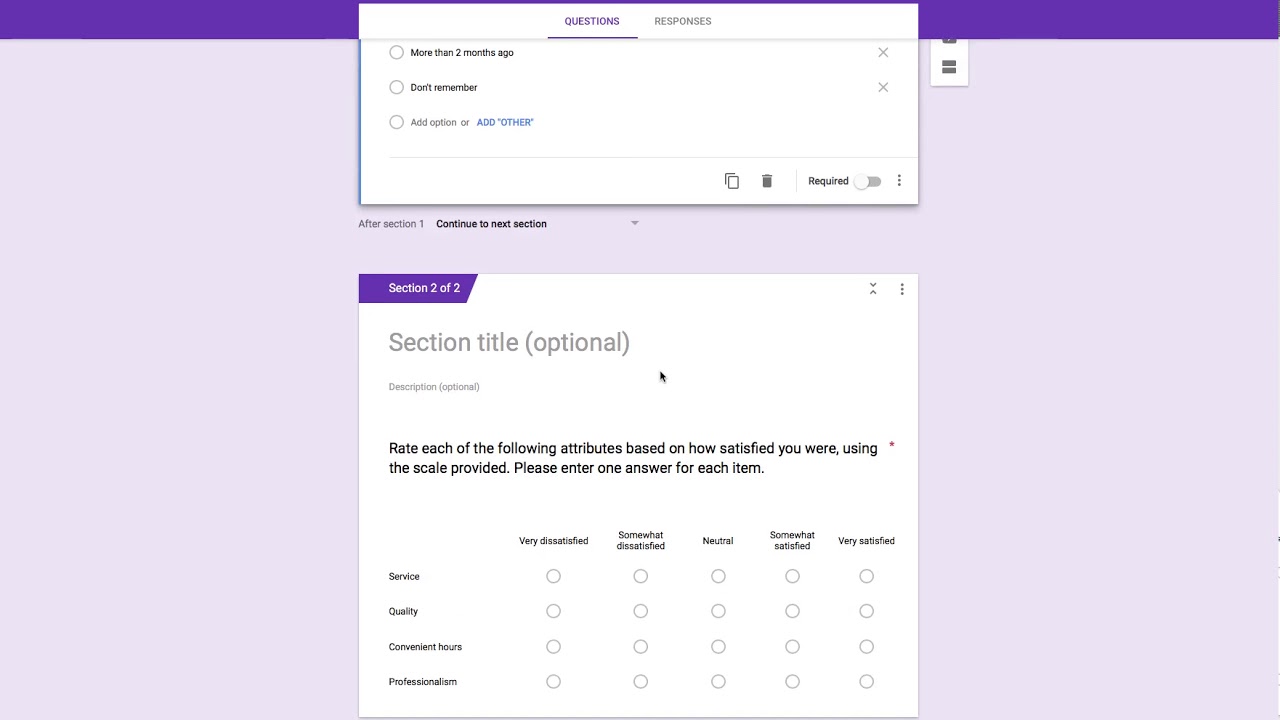This screenshot has width=1280, height=720.
Task: Add a new section from side toolbar
Action: [x=949, y=67]
